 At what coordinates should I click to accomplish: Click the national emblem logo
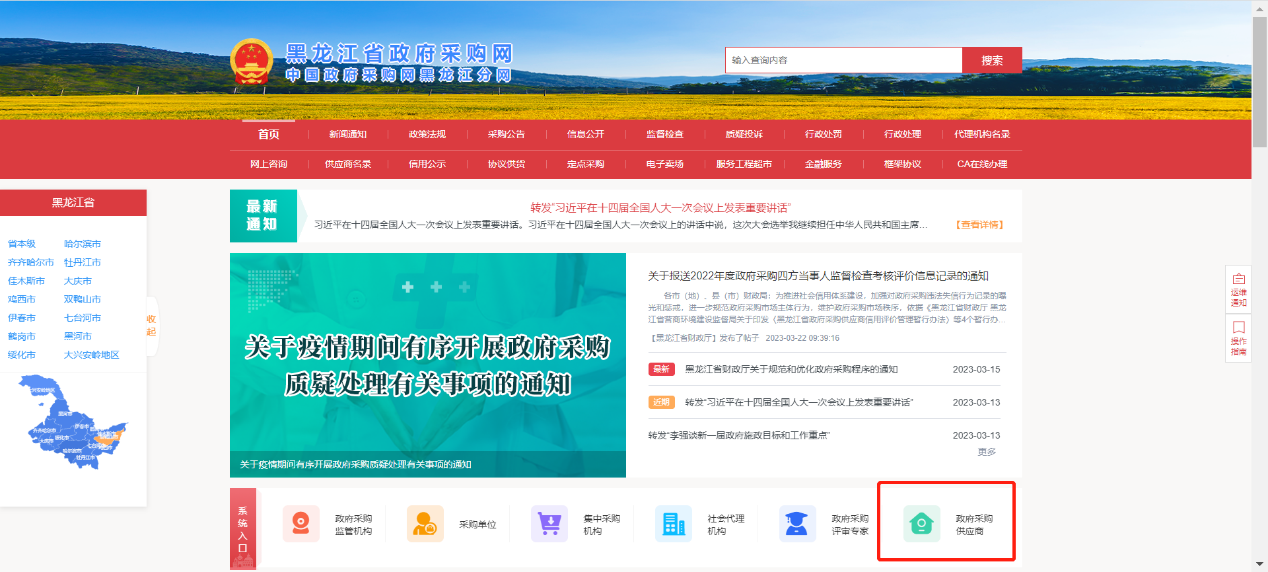[x=252, y=64]
